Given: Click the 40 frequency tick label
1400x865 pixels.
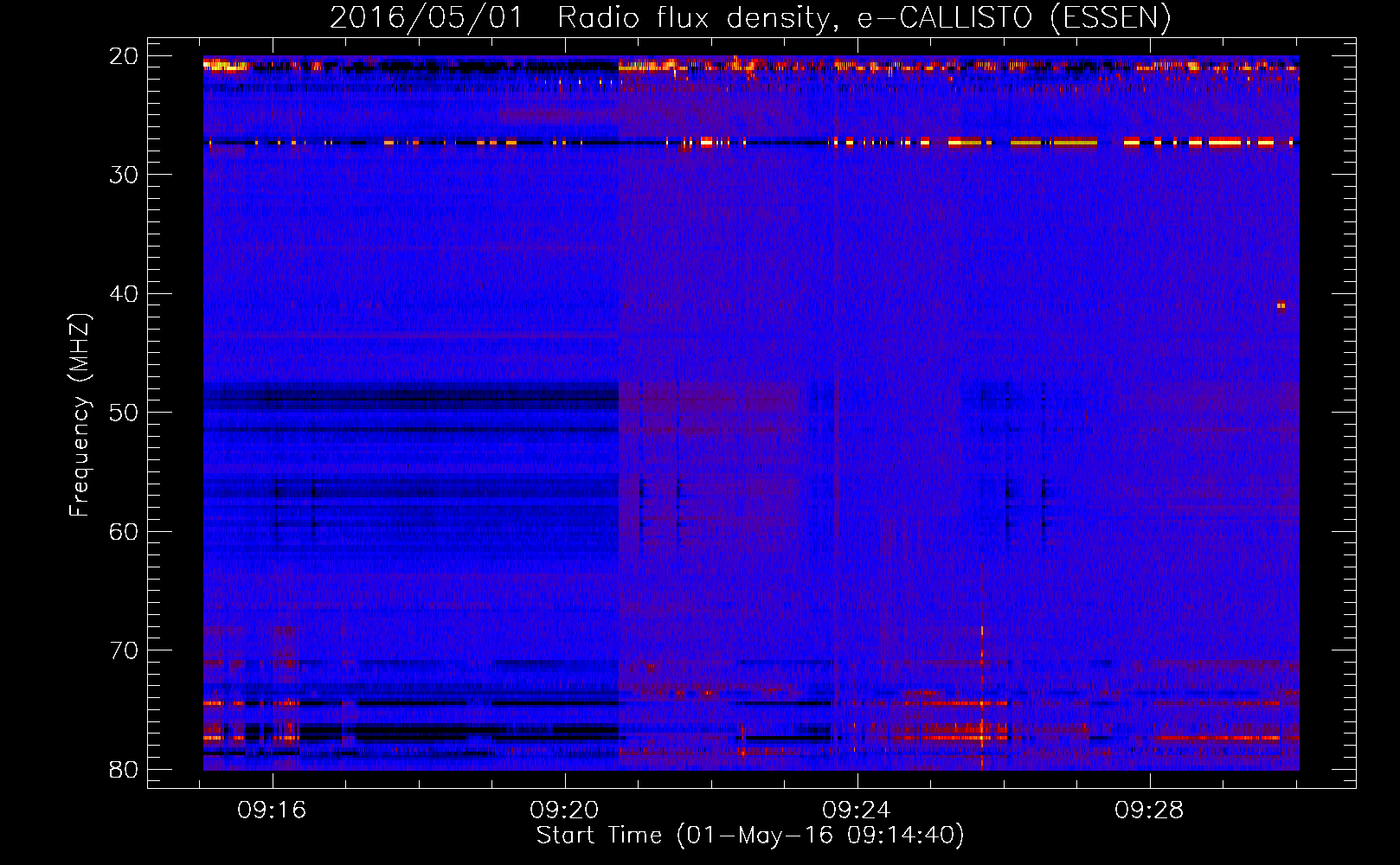Looking at the screenshot, I should tap(125, 294).
